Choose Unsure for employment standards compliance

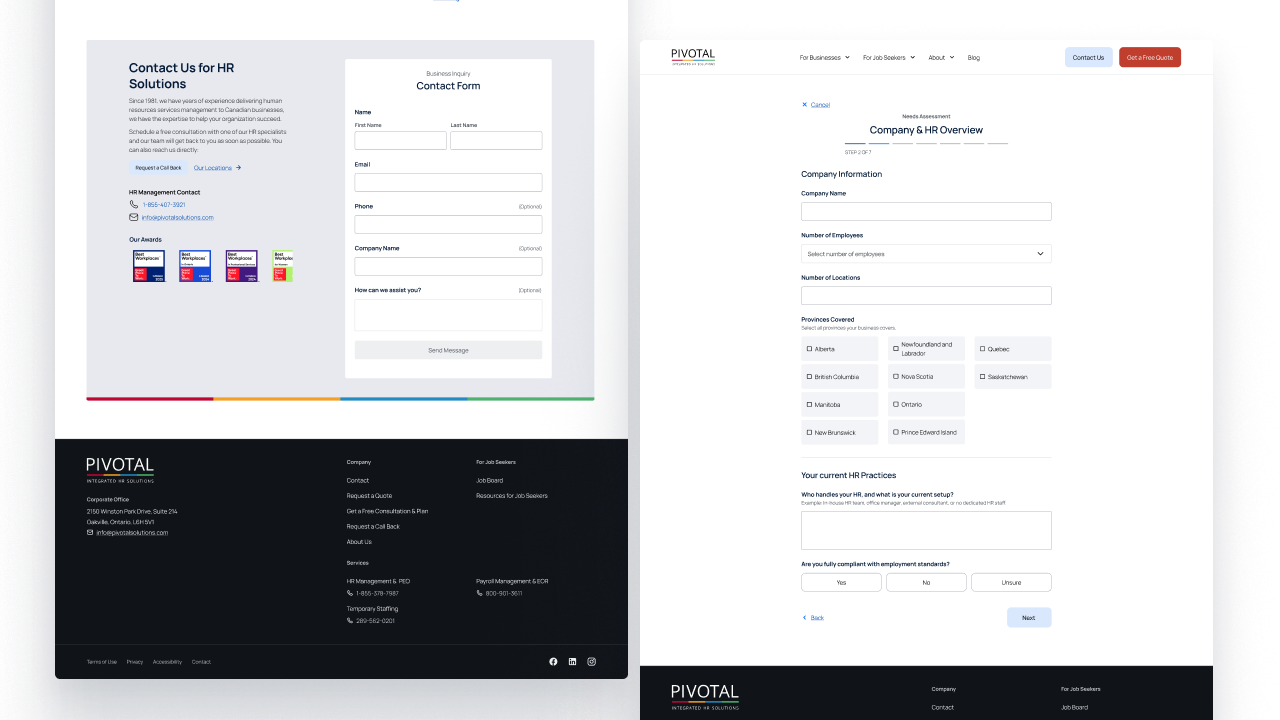1011,582
